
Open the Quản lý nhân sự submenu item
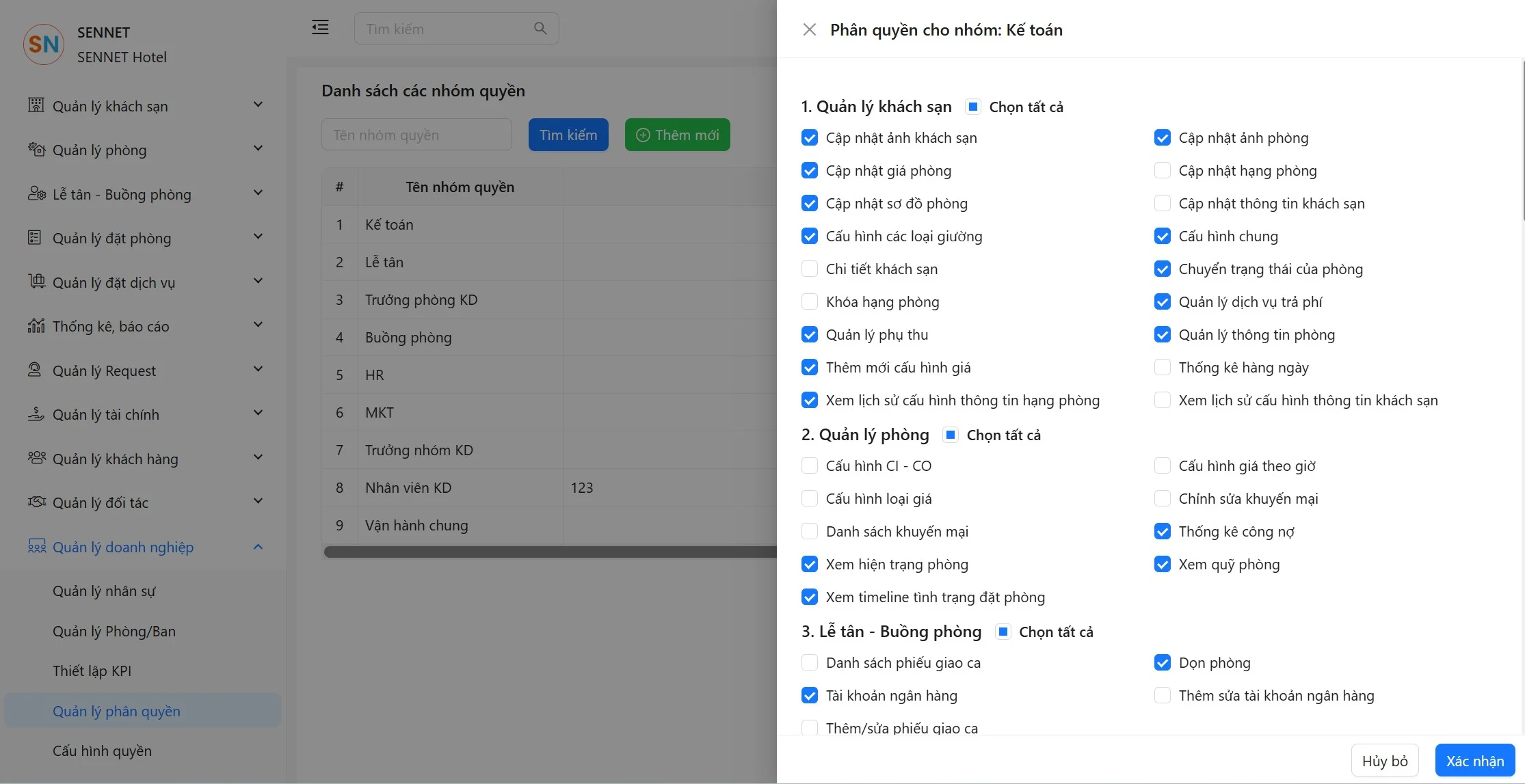104,591
